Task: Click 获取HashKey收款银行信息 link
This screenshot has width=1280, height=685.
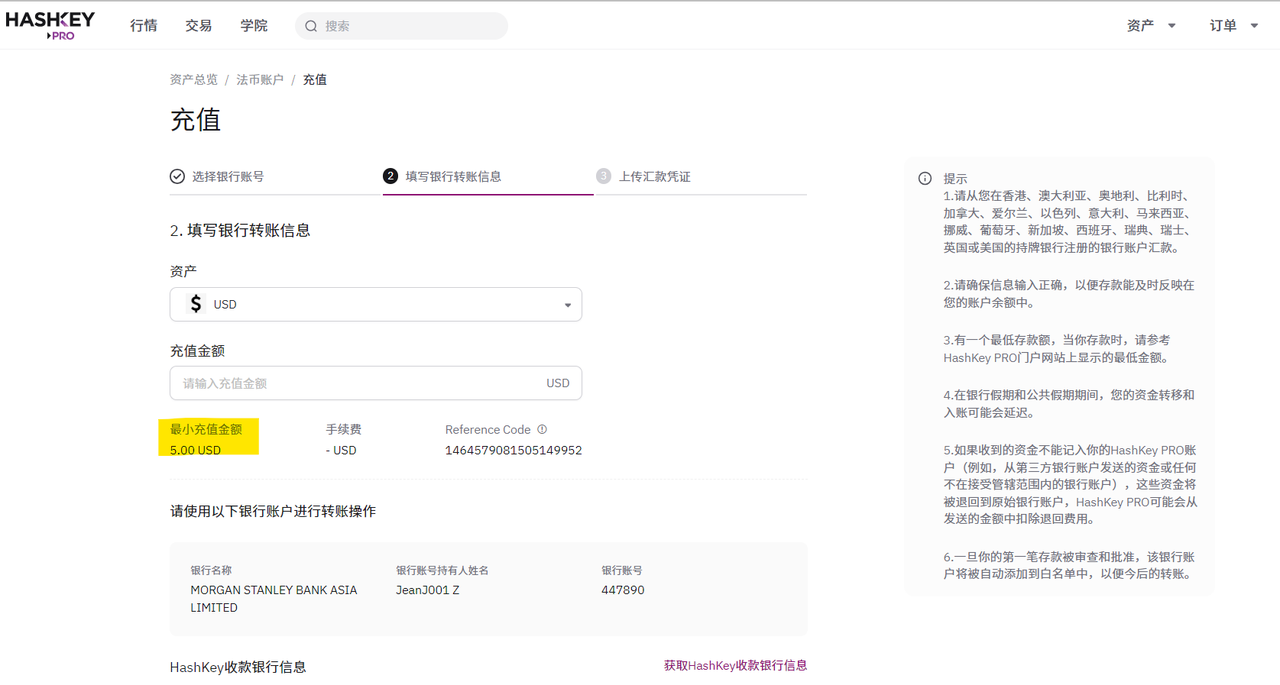Action: 736,666
